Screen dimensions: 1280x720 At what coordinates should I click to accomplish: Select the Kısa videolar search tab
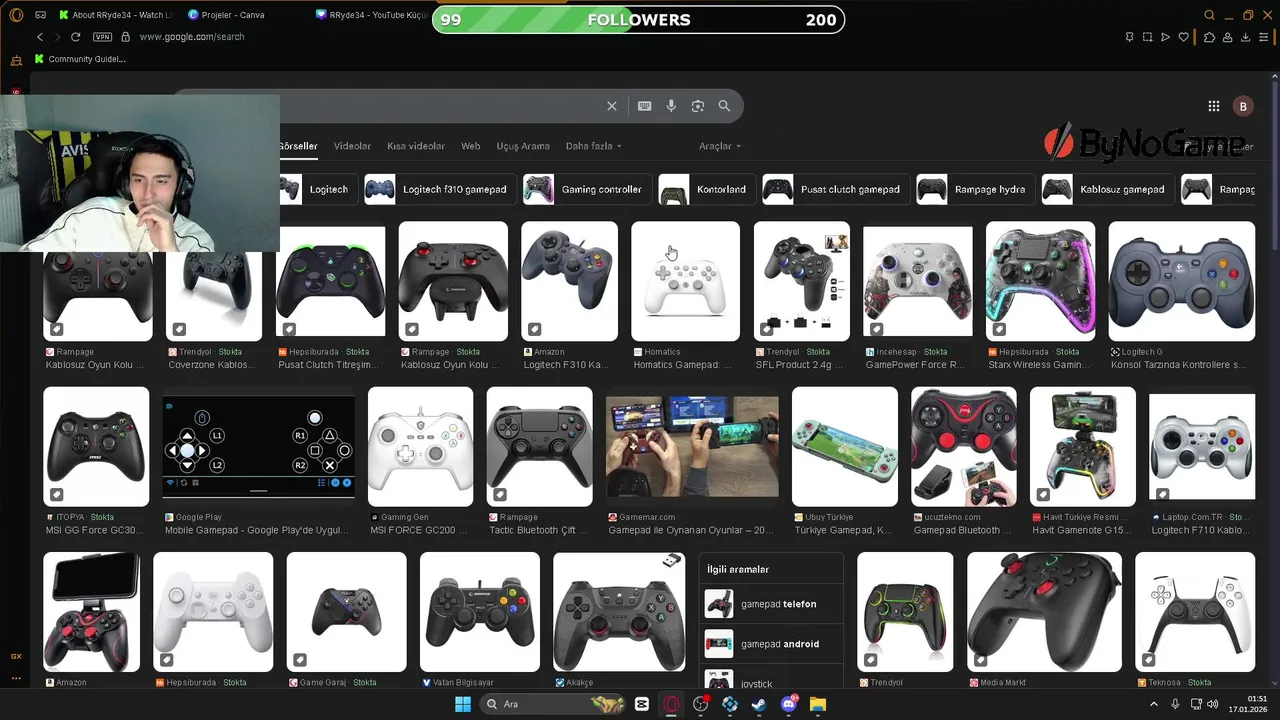point(416,146)
